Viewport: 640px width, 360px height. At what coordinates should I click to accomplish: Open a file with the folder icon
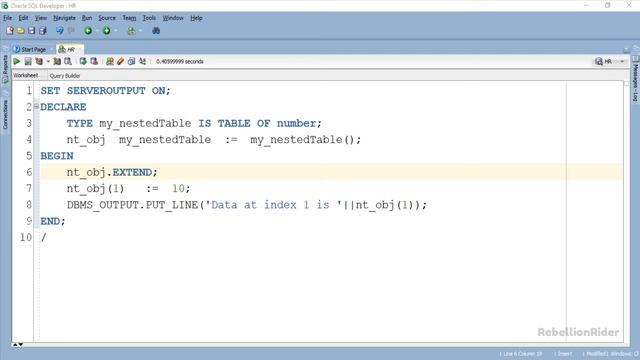coord(21,31)
